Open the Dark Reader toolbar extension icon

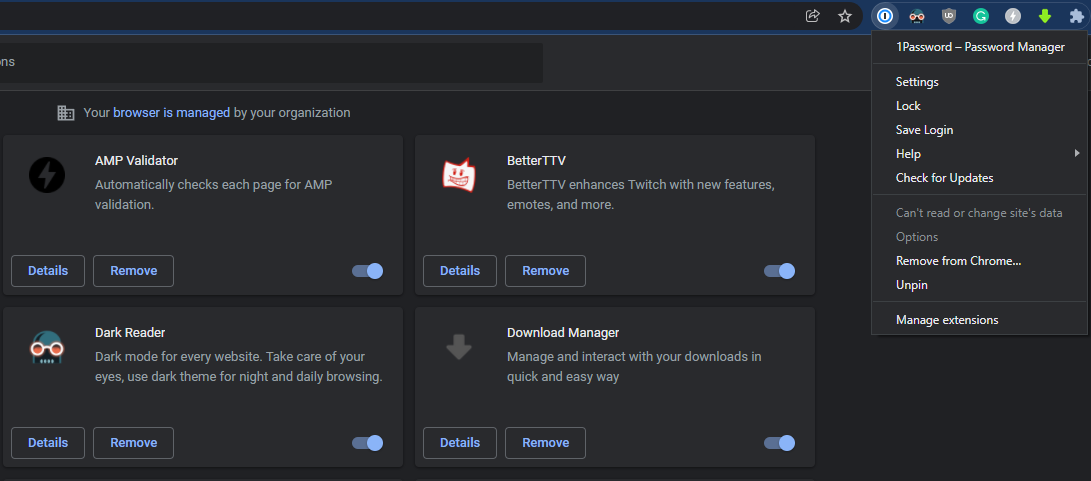[917, 16]
